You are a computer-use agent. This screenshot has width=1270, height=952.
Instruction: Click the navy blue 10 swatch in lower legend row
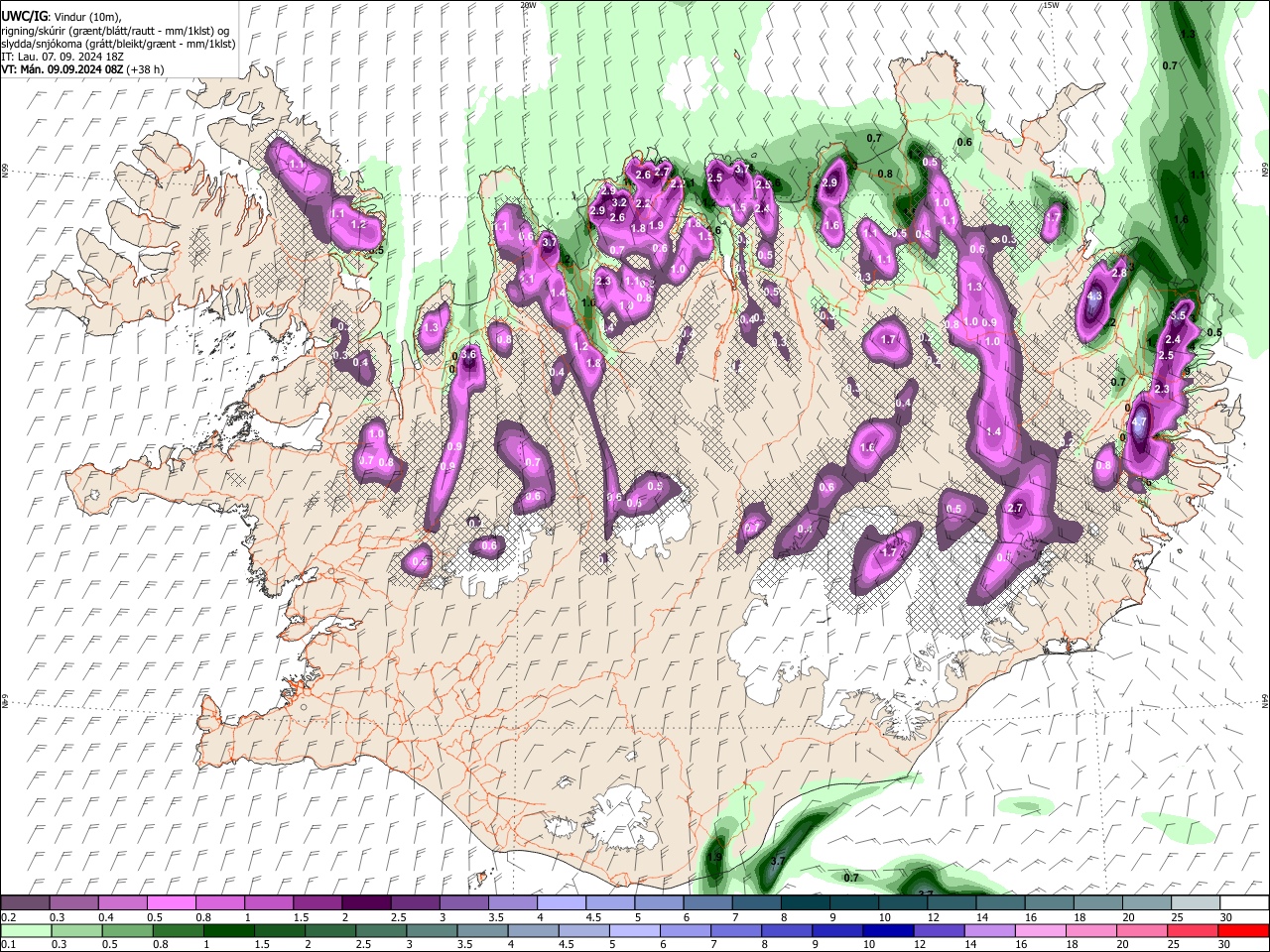pyautogui.click(x=889, y=930)
